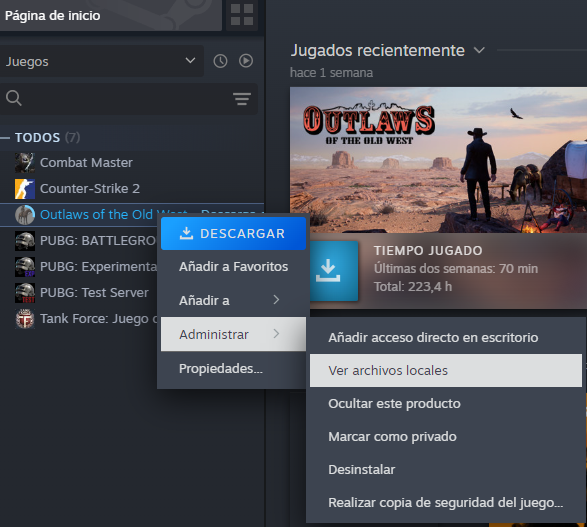The height and width of the screenshot is (527, 587).
Task: Select Ocultar este producto
Action: point(445,403)
